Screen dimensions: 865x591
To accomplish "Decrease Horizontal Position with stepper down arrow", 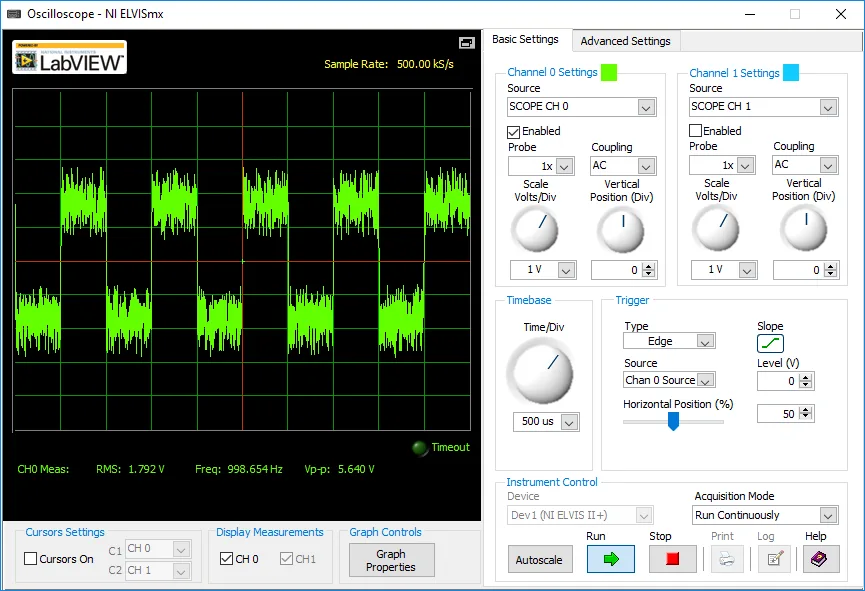I will coord(806,417).
